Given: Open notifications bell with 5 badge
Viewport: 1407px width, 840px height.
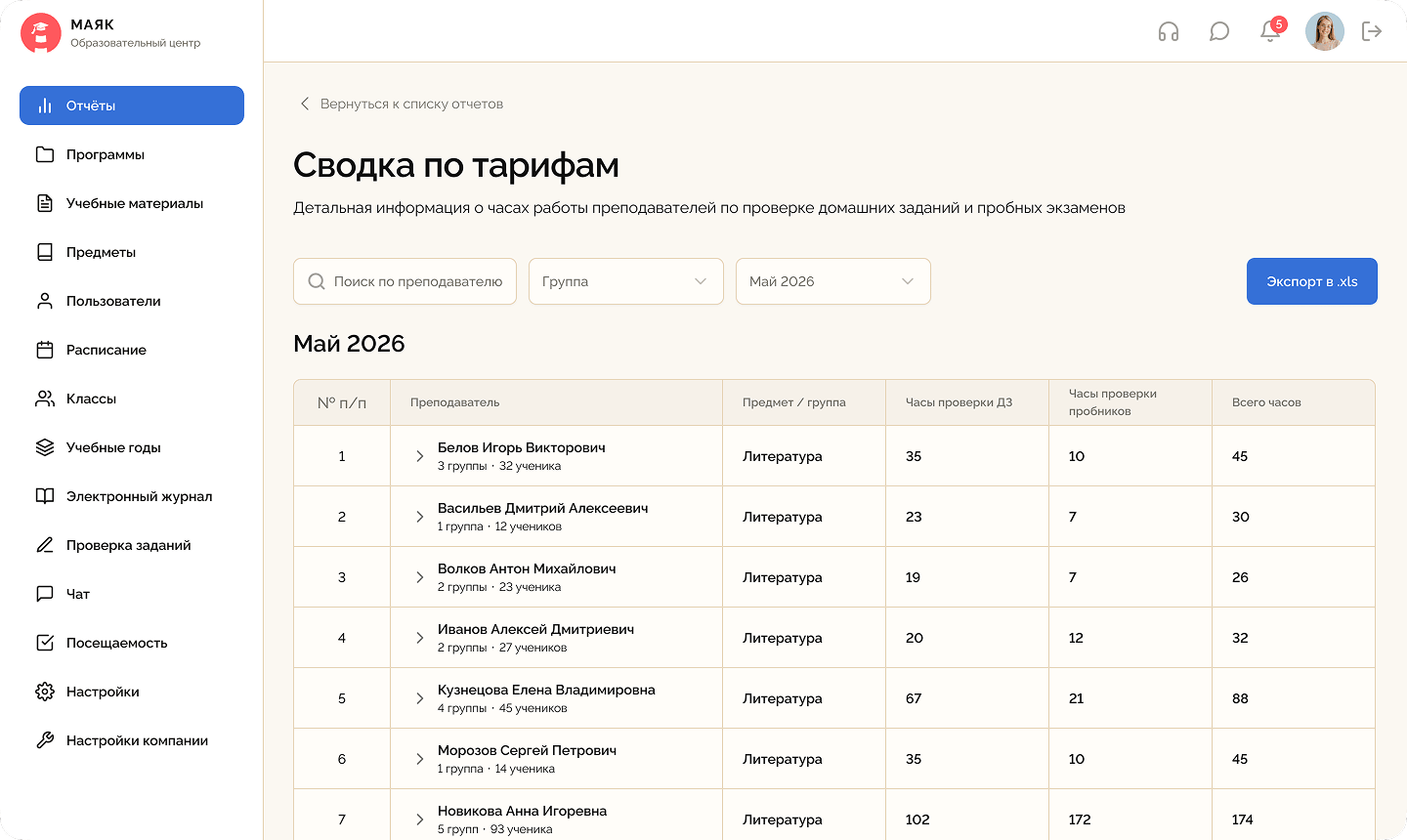Looking at the screenshot, I should click(1272, 29).
